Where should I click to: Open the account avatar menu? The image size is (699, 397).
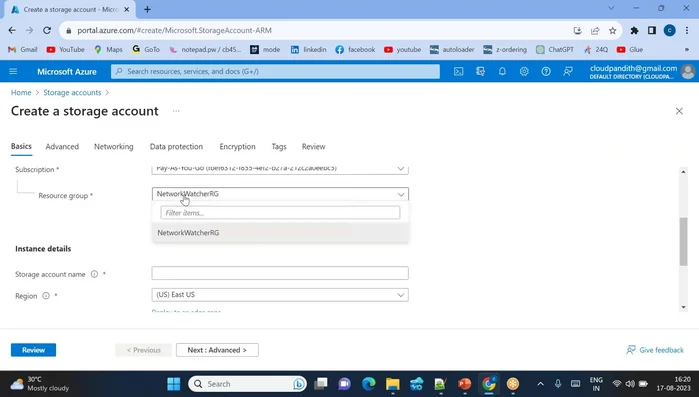(688, 71)
